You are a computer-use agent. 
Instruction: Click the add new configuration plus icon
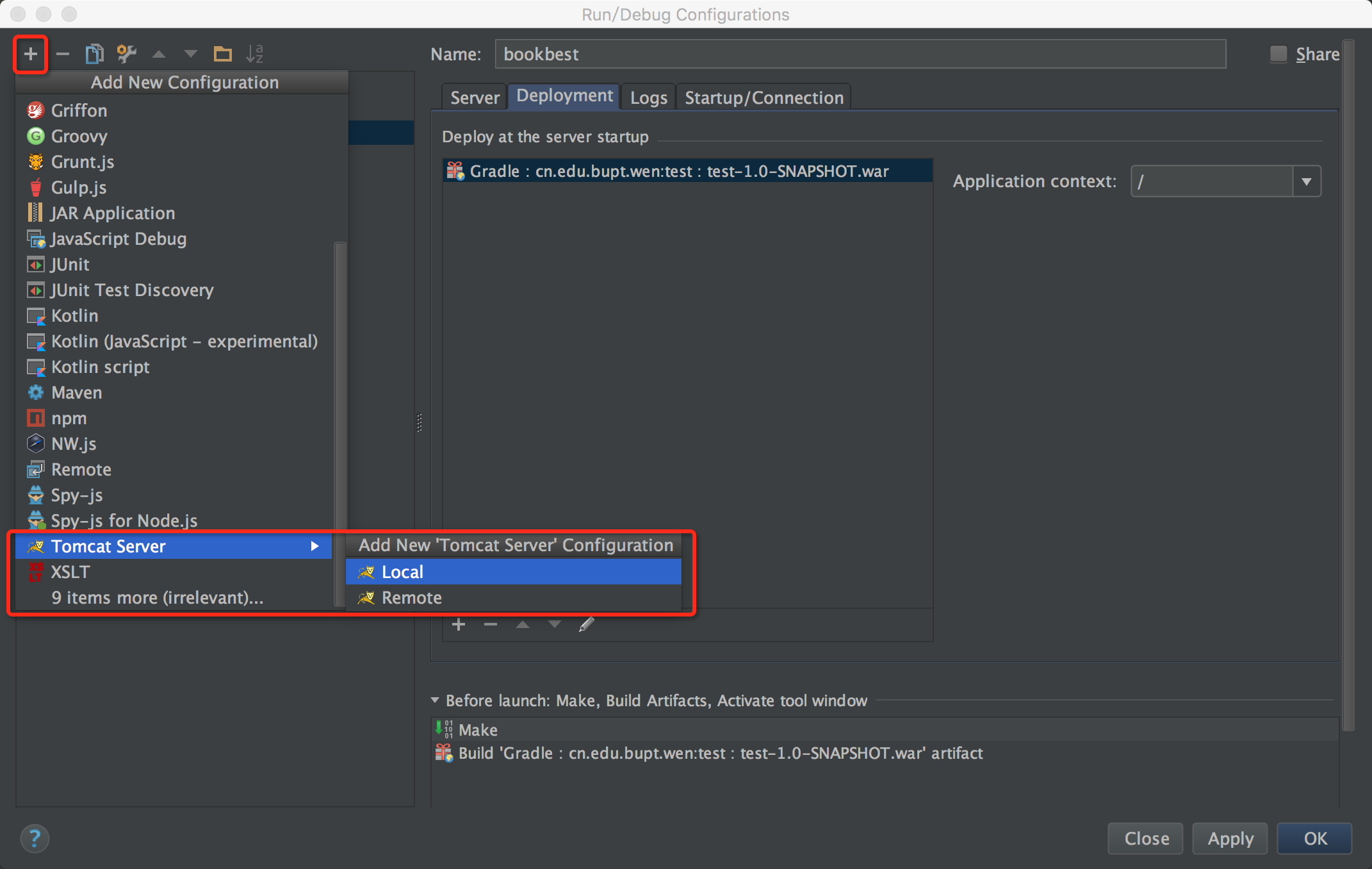click(30, 54)
